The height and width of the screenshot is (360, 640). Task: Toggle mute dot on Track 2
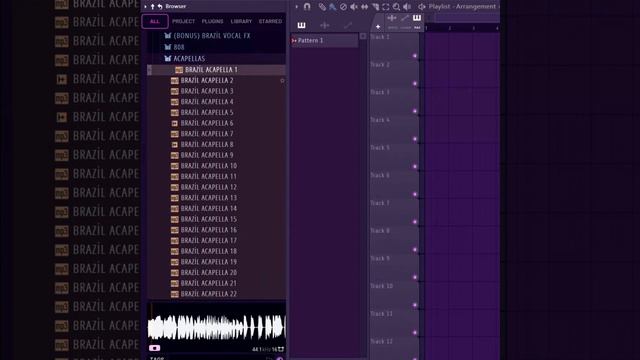coord(415,84)
